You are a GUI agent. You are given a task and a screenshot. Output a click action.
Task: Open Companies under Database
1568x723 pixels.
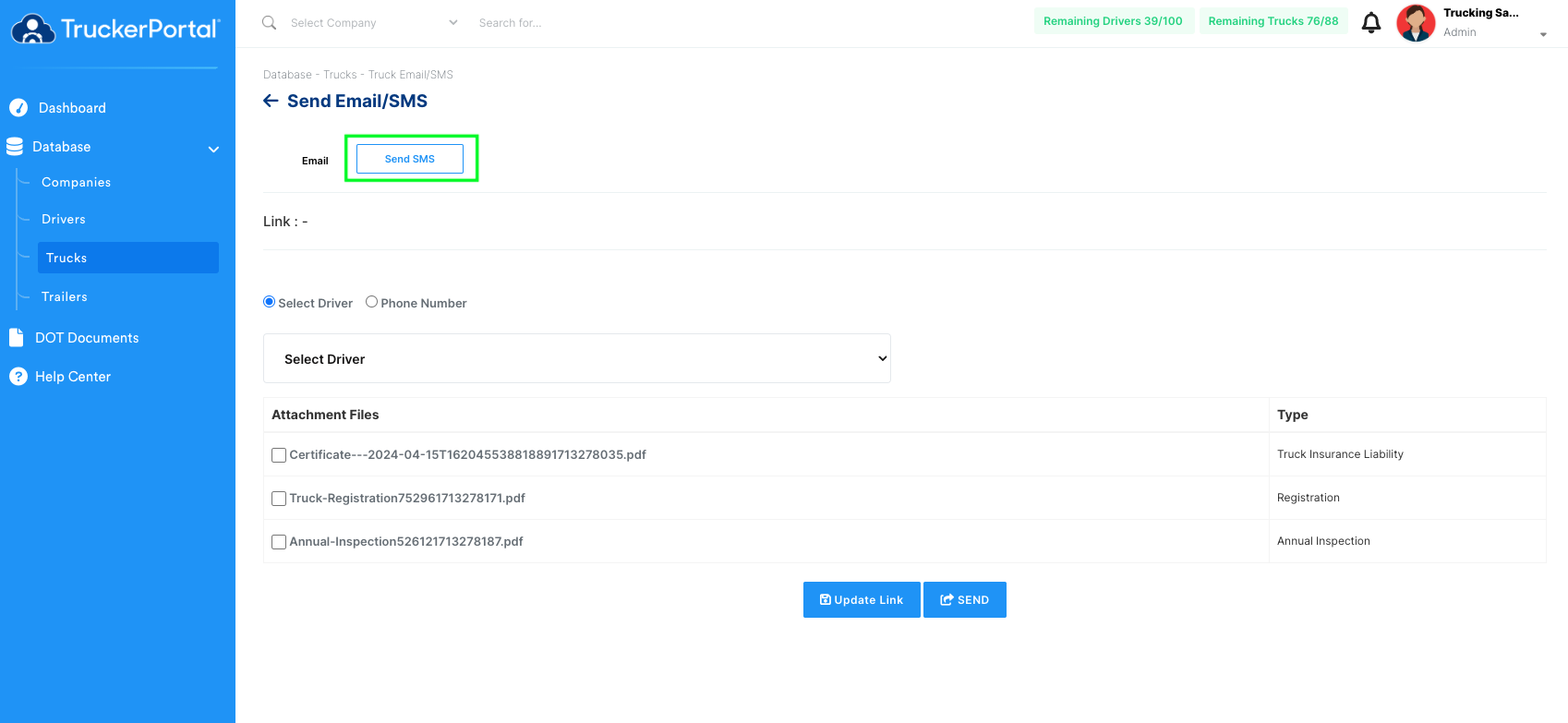pyautogui.click(x=76, y=183)
